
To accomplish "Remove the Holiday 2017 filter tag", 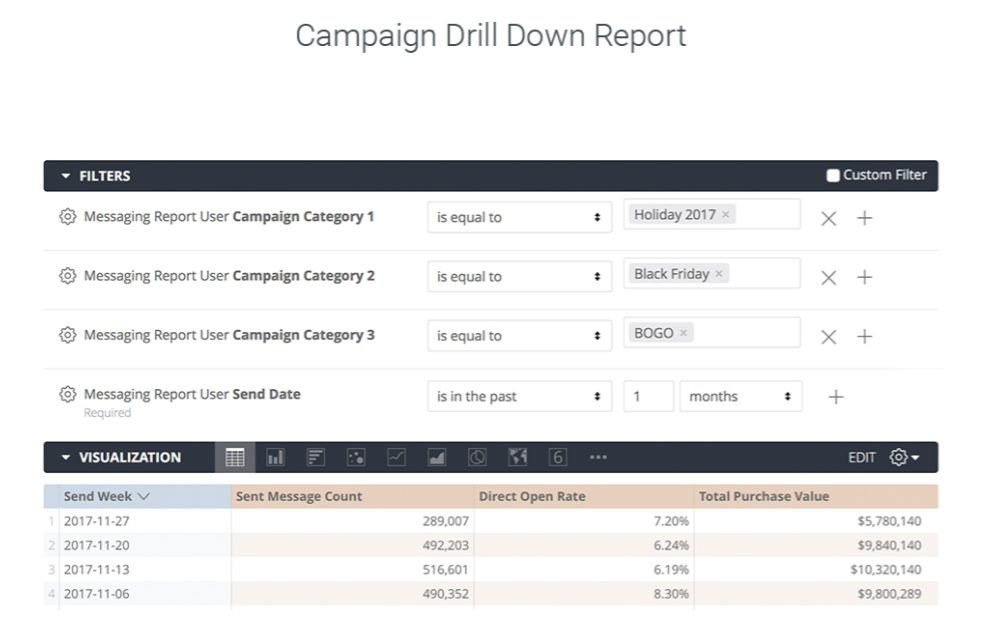I will [x=726, y=215].
